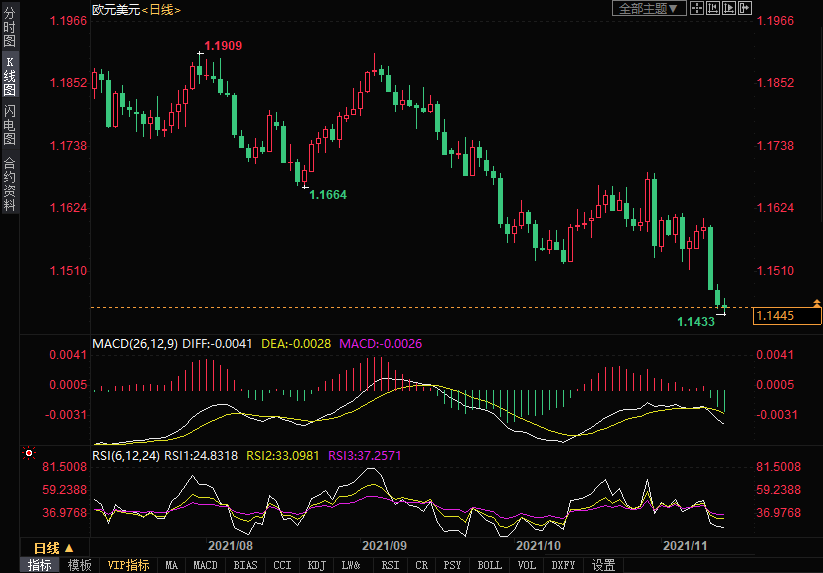Click the jump-to-start chart icon

coord(713,8)
